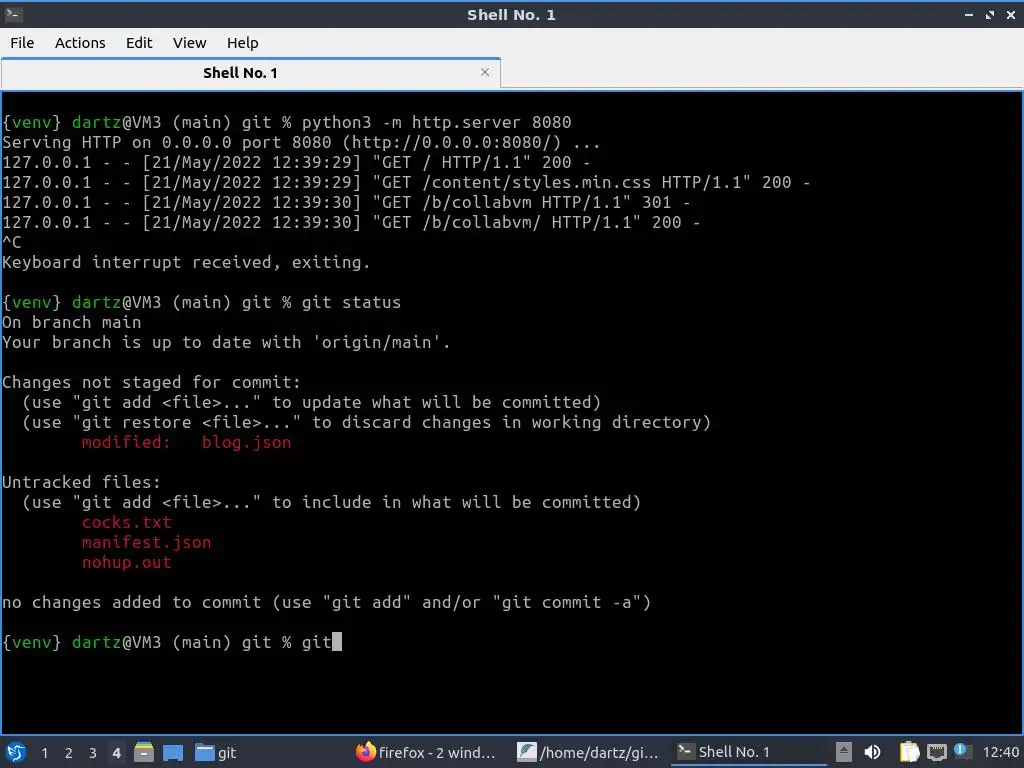The width and height of the screenshot is (1024, 768).
Task: Open the Lubuntu application menu
Action: (x=16, y=752)
